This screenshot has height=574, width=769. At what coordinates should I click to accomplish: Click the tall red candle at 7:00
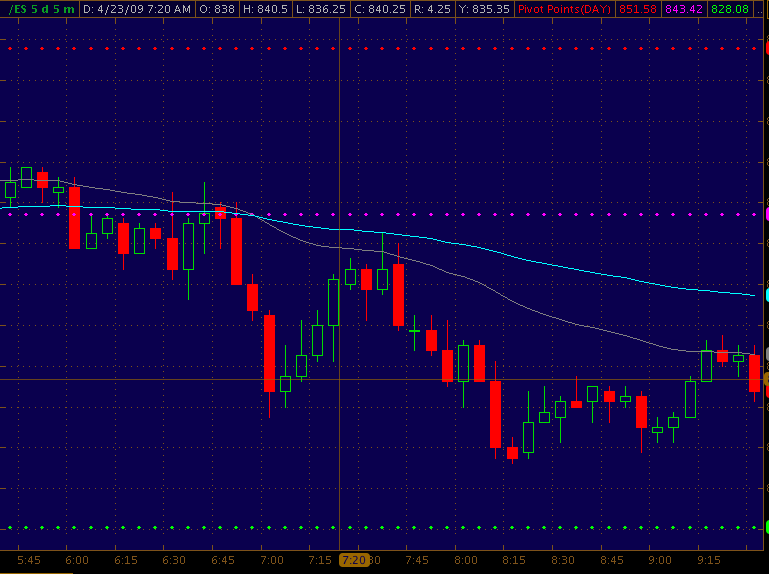pyautogui.click(x=269, y=353)
